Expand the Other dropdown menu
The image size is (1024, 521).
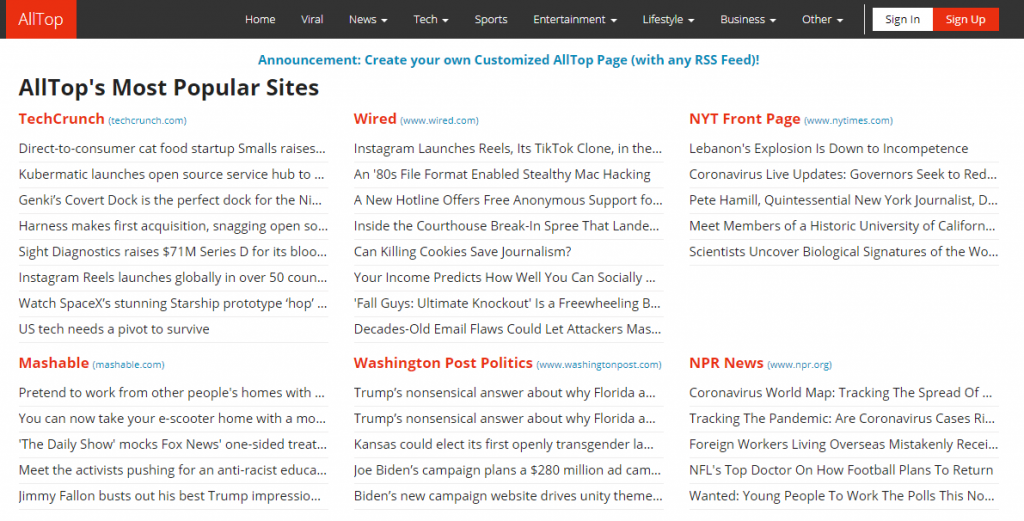822,20
